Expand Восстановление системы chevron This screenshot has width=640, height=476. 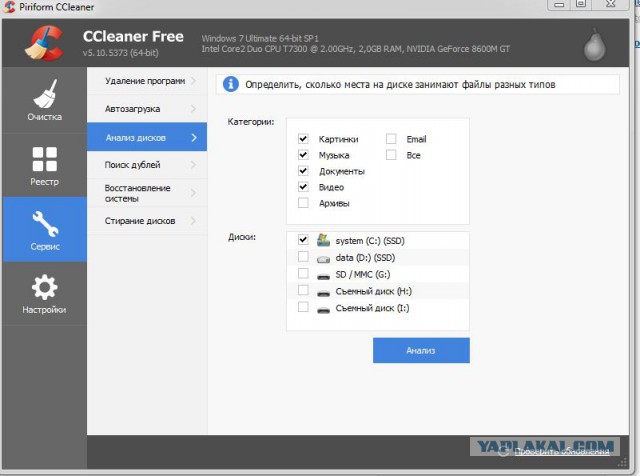click(193, 193)
